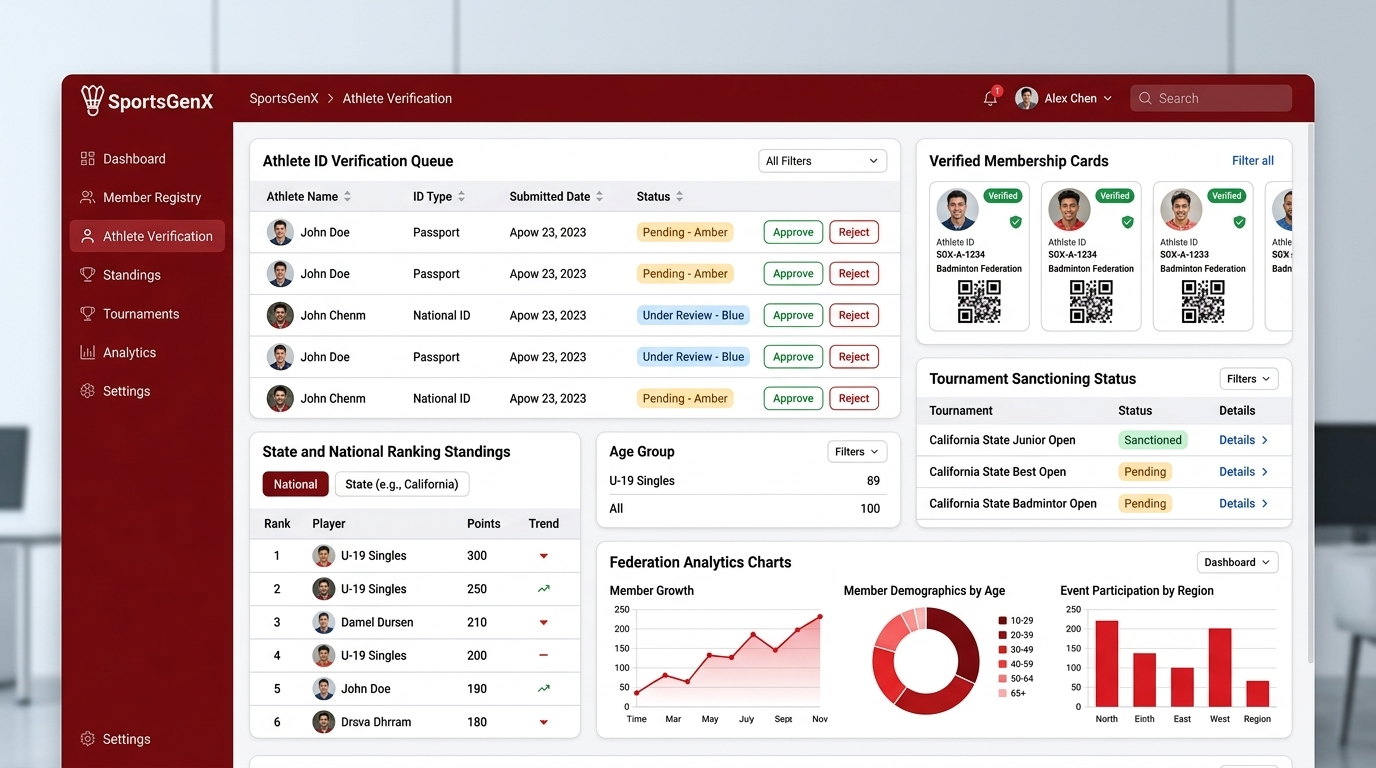Viewport: 1376px width, 768px height.
Task: Click the QR code on card SOX-A-1233
Action: pos(1203,301)
